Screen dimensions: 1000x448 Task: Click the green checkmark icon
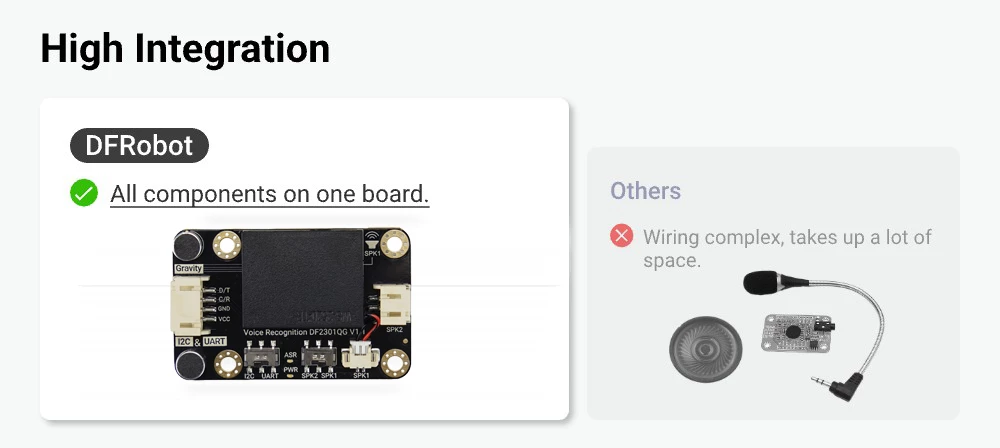pos(84,192)
